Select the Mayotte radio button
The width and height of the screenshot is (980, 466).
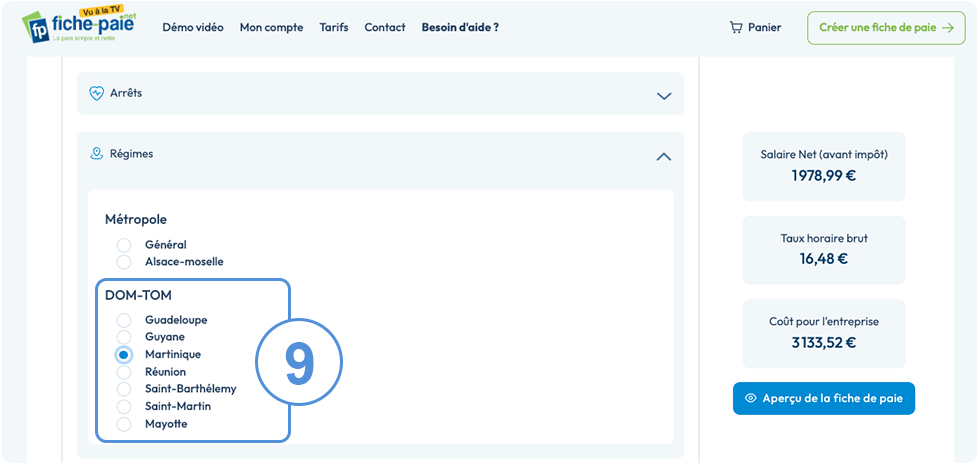(124, 424)
